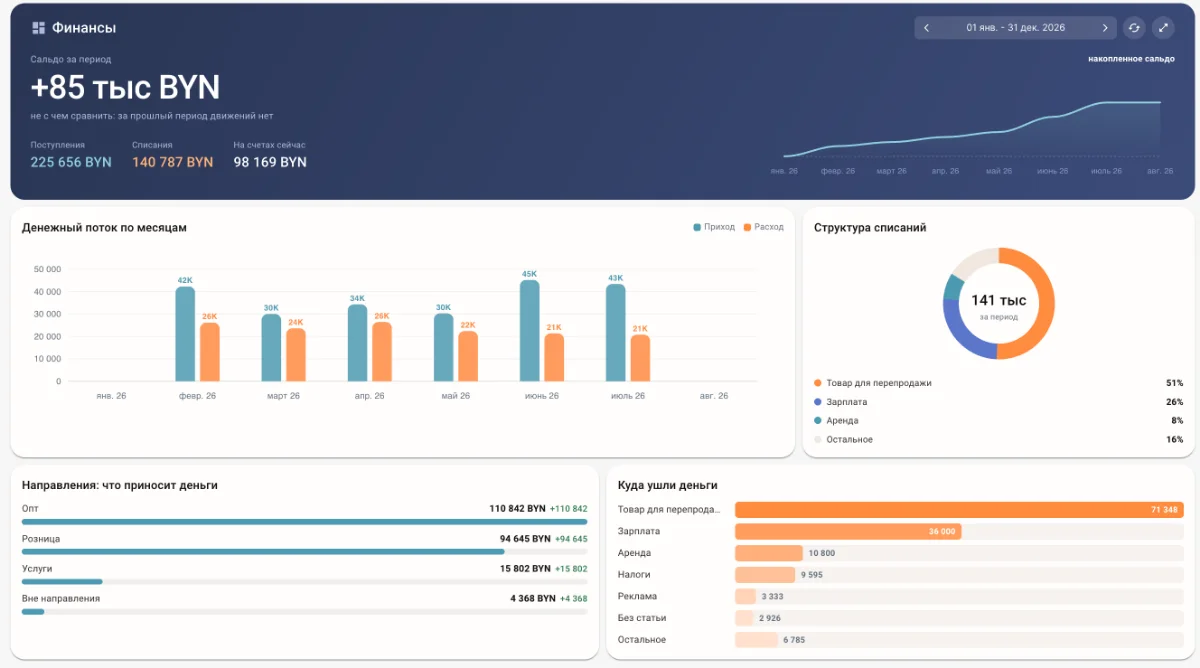Click the июль 26 income bar 43K
This screenshot has width=1200, height=668.
[x=616, y=333]
